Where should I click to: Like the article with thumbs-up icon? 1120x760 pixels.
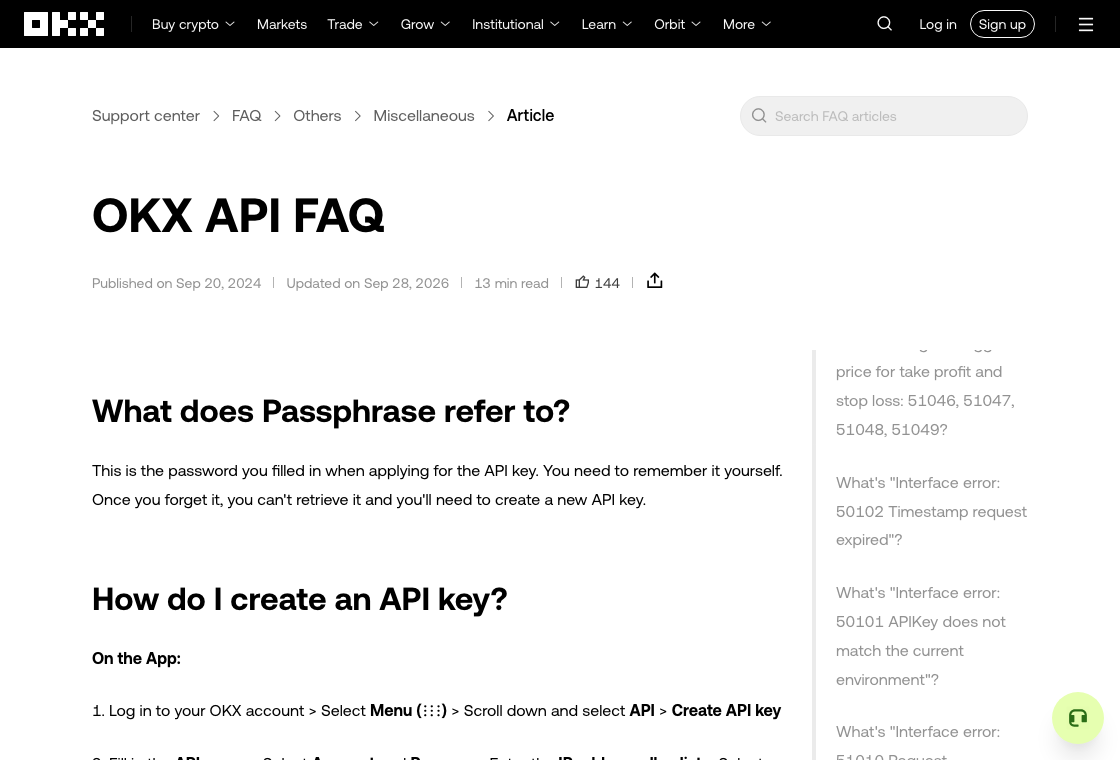[582, 282]
